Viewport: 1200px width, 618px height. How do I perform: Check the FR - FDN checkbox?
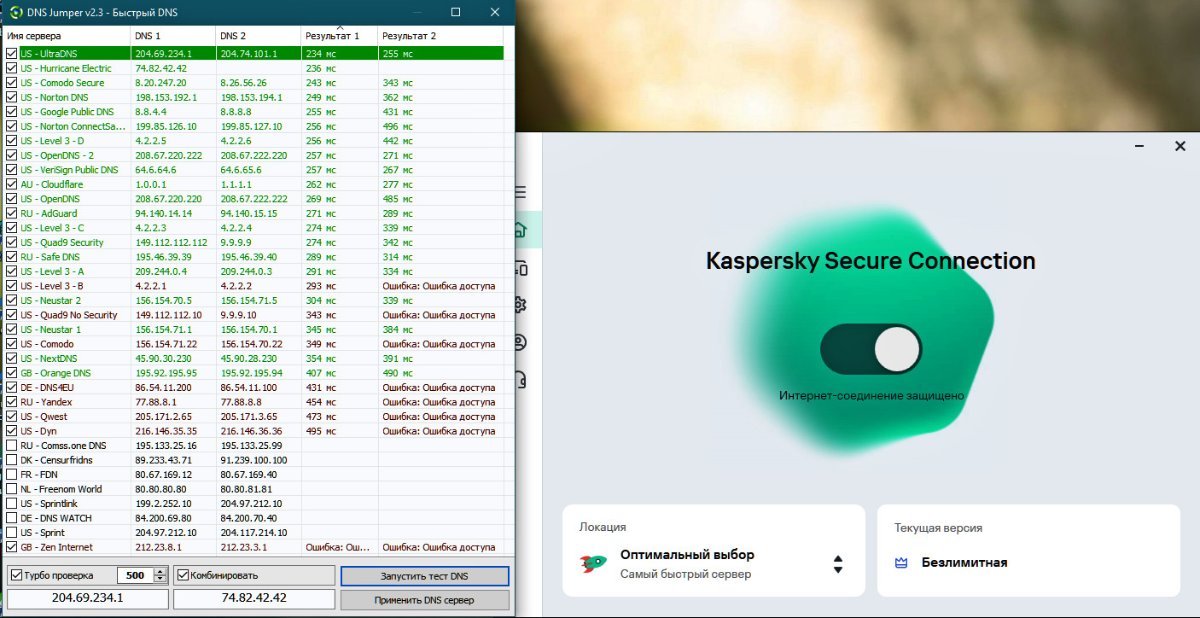(x=12, y=475)
